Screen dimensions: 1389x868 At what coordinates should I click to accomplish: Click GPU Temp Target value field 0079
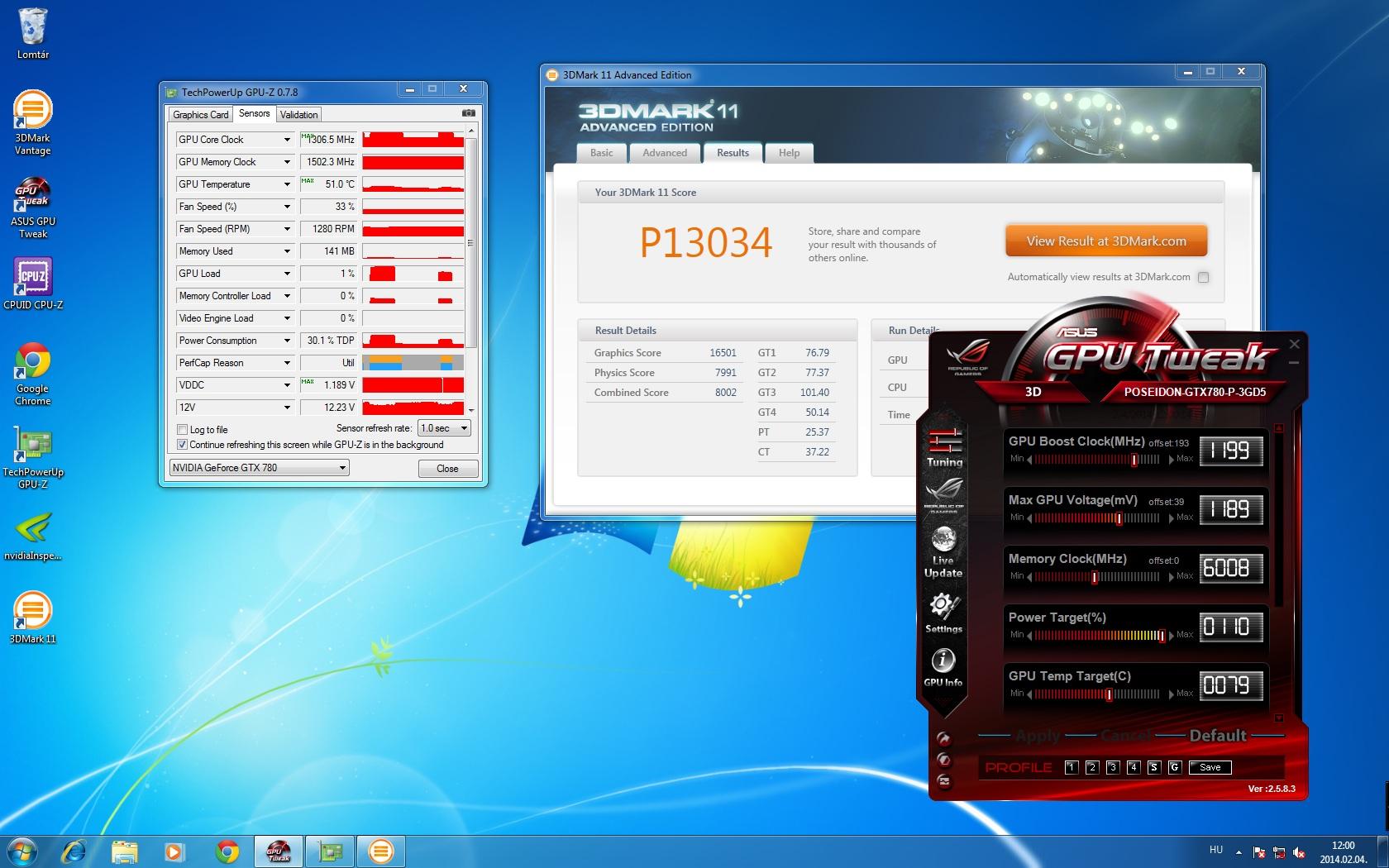click(1230, 685)
